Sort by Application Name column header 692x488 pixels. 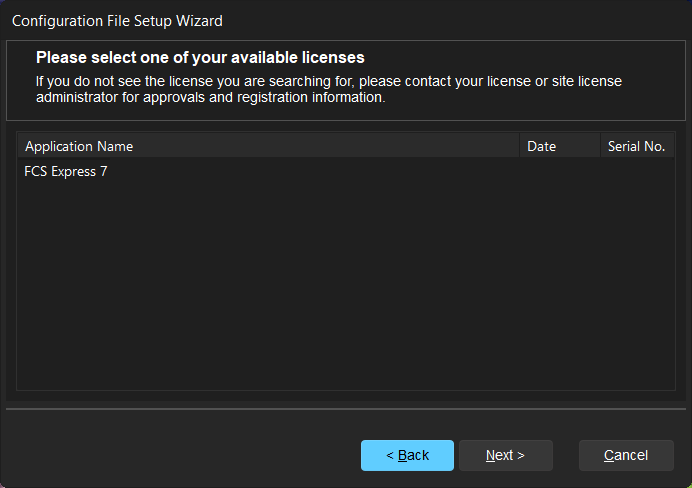pyautogui.click(x=79, y=146)
